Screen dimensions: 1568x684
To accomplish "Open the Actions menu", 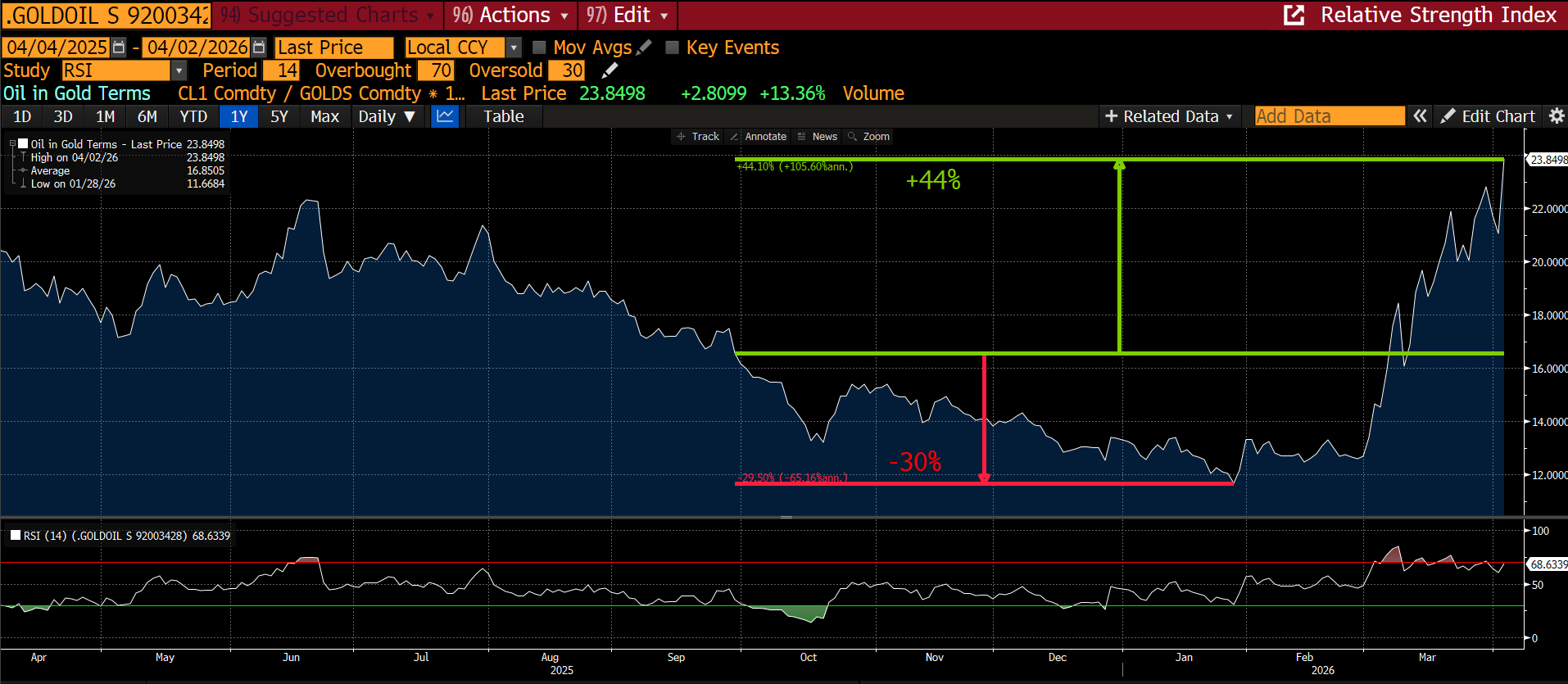I will (x=510, y=15).
